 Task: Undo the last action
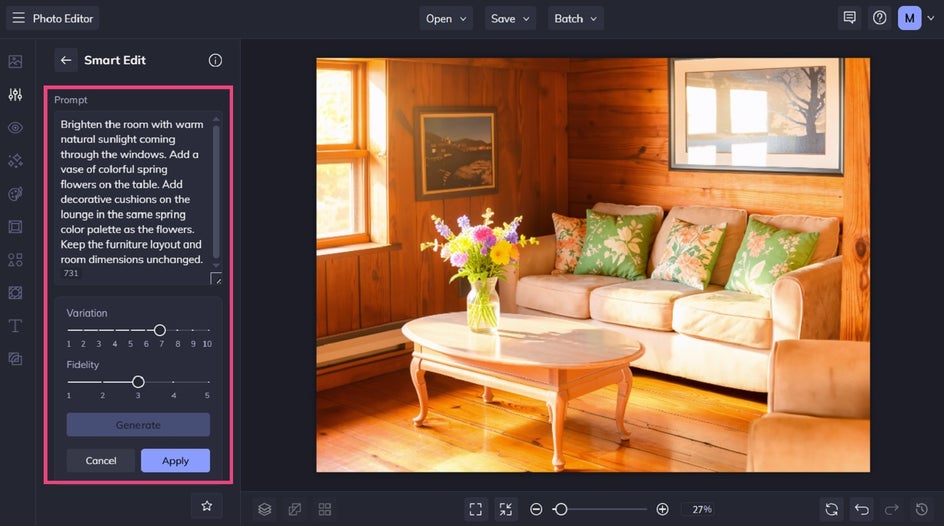coord(862,509)
